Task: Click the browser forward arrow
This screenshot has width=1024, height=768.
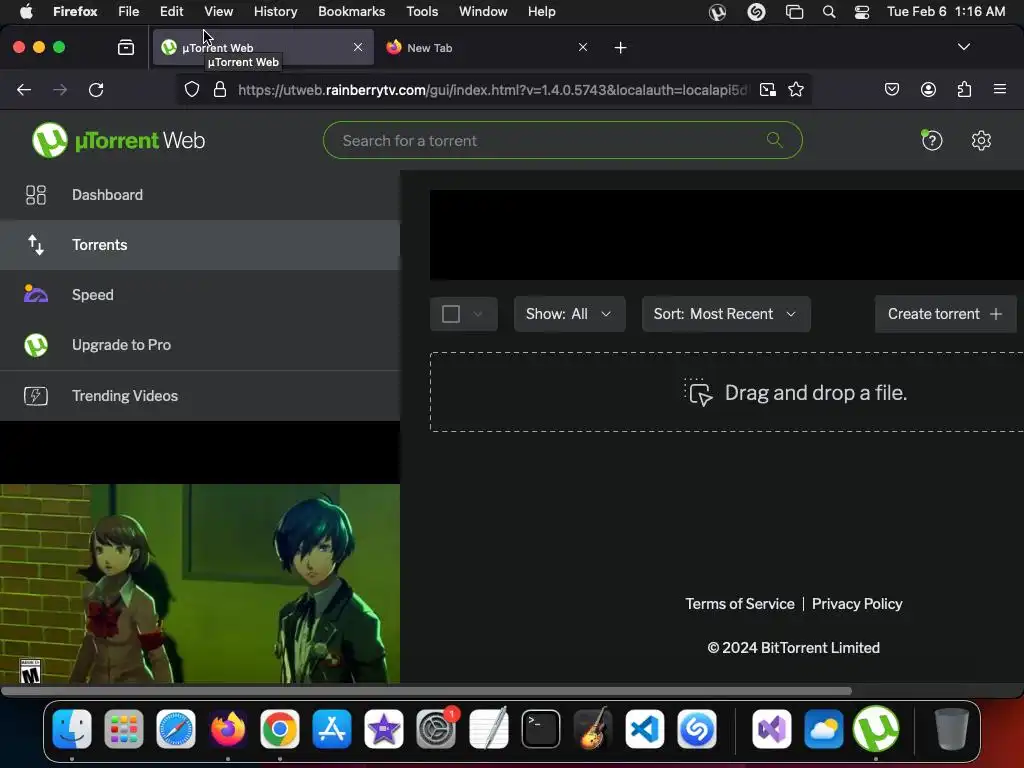Action: [x=60, y=89]
